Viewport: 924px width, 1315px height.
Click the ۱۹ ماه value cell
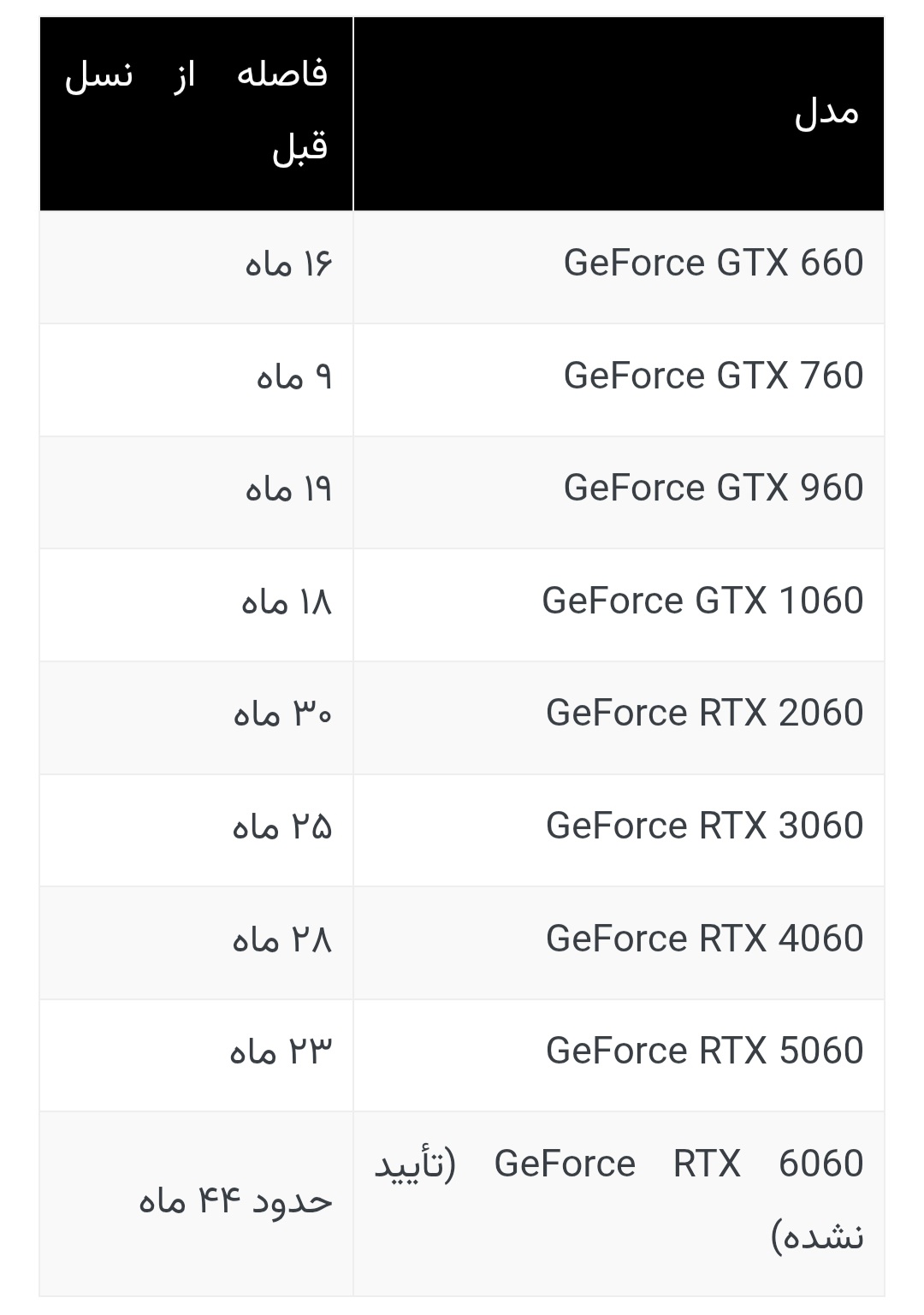pyautogui.click(x=196, y=493)
